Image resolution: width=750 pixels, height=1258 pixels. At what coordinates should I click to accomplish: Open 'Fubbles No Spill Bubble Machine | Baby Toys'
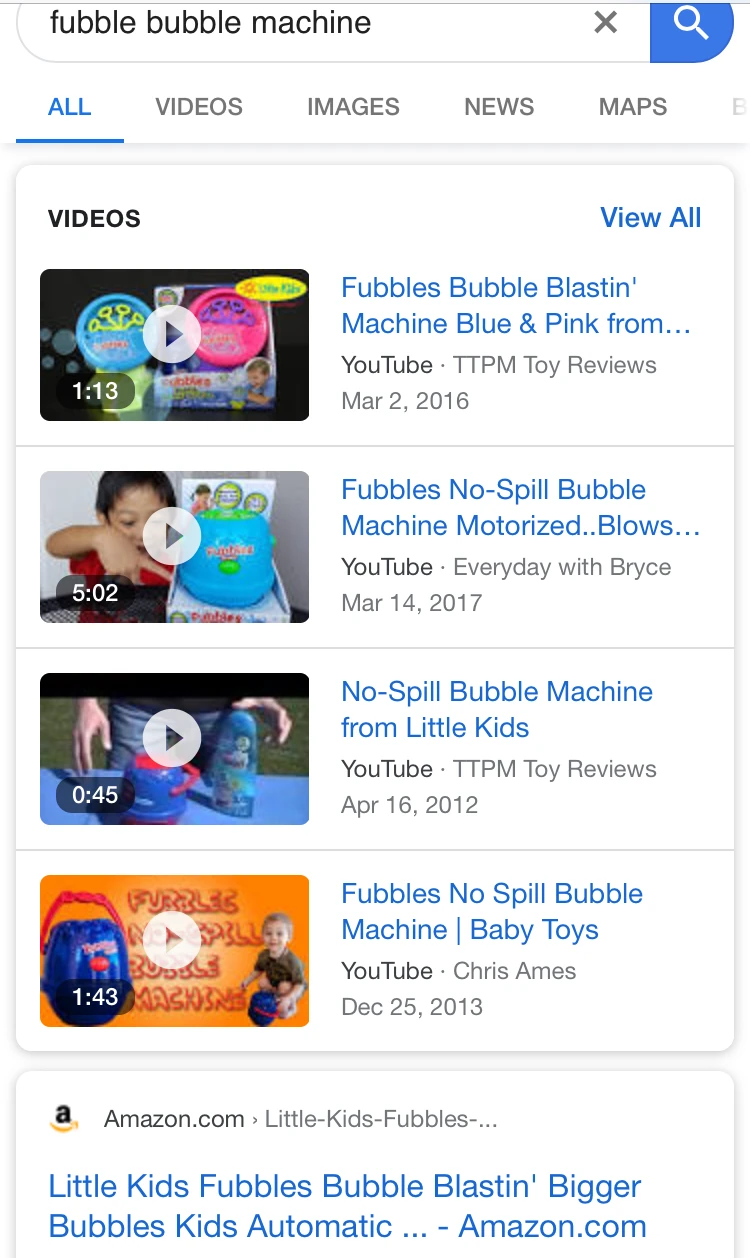tap(492, 912)
